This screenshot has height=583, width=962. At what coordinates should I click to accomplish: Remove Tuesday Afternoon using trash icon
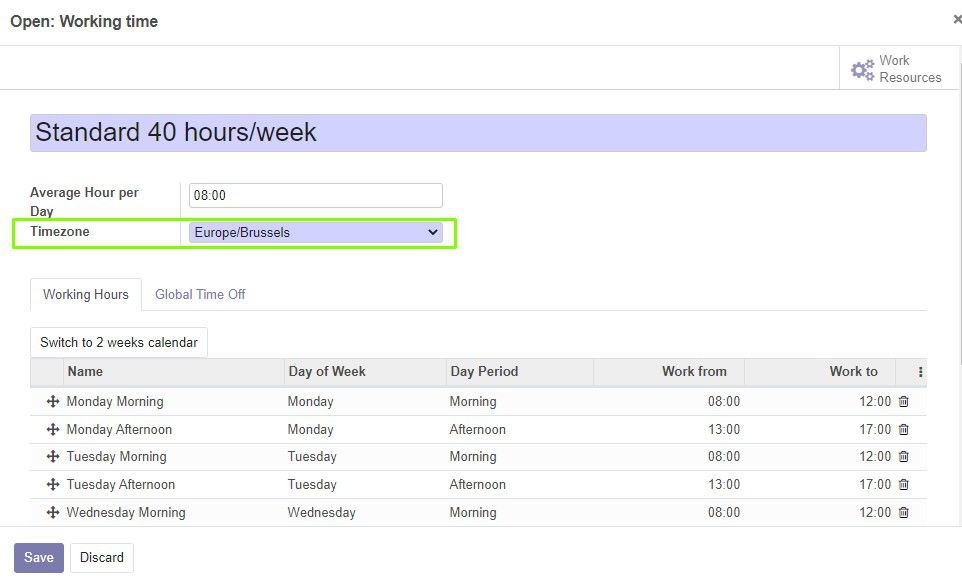click(903, 485)
